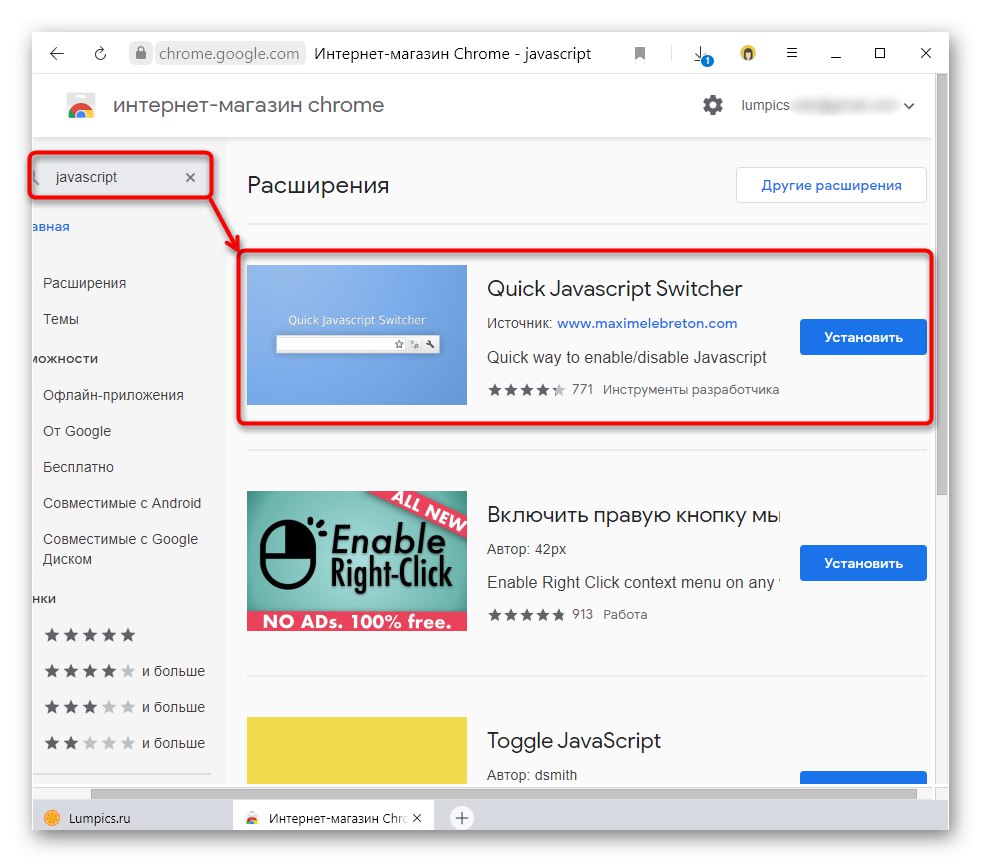Open a new tab with plus button
Image resolution: width=981 pixels, height=862 pixels.
click(x=462, y=818)
